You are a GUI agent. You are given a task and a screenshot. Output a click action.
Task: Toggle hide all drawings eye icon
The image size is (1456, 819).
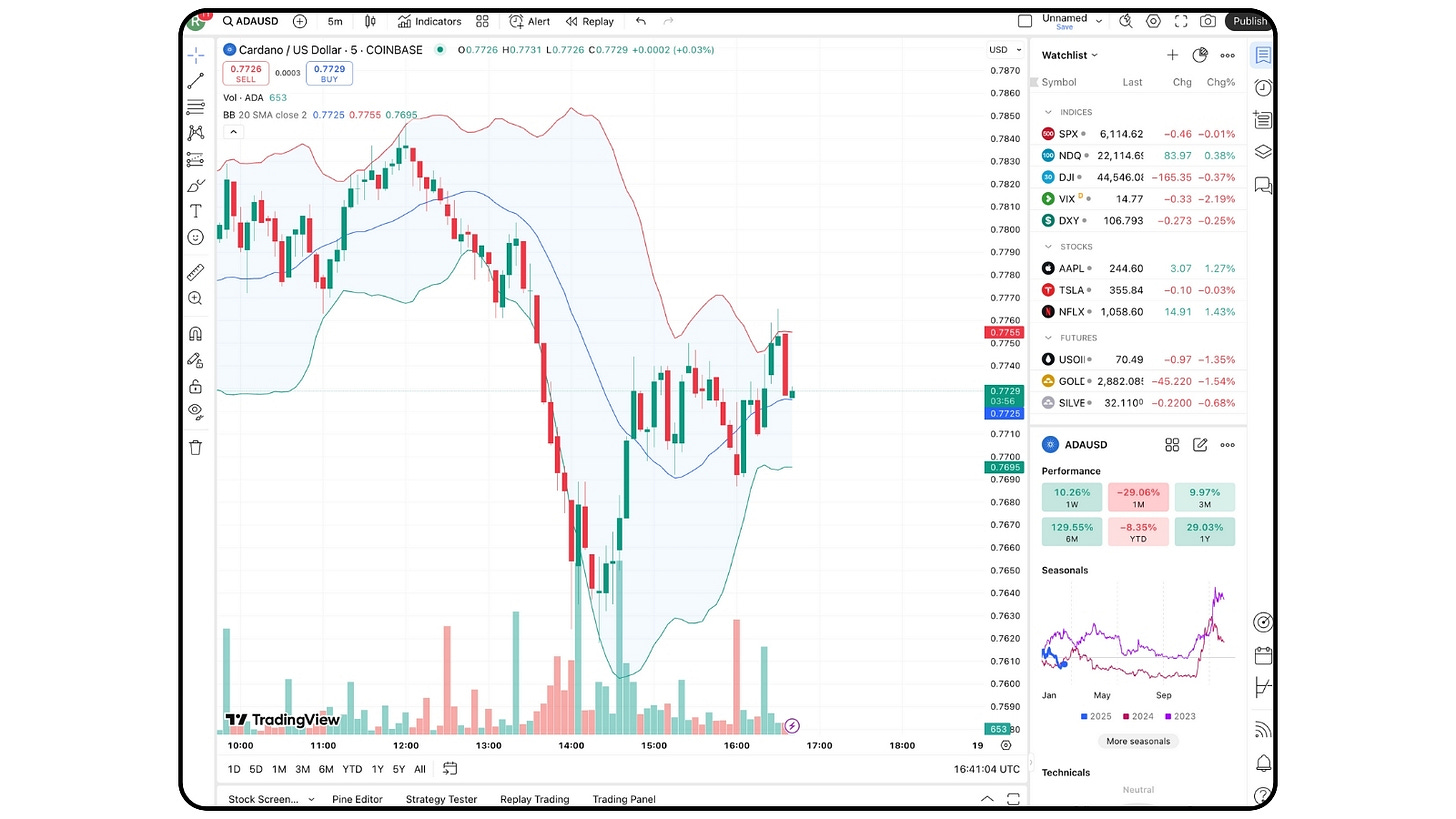click(196, 411)
